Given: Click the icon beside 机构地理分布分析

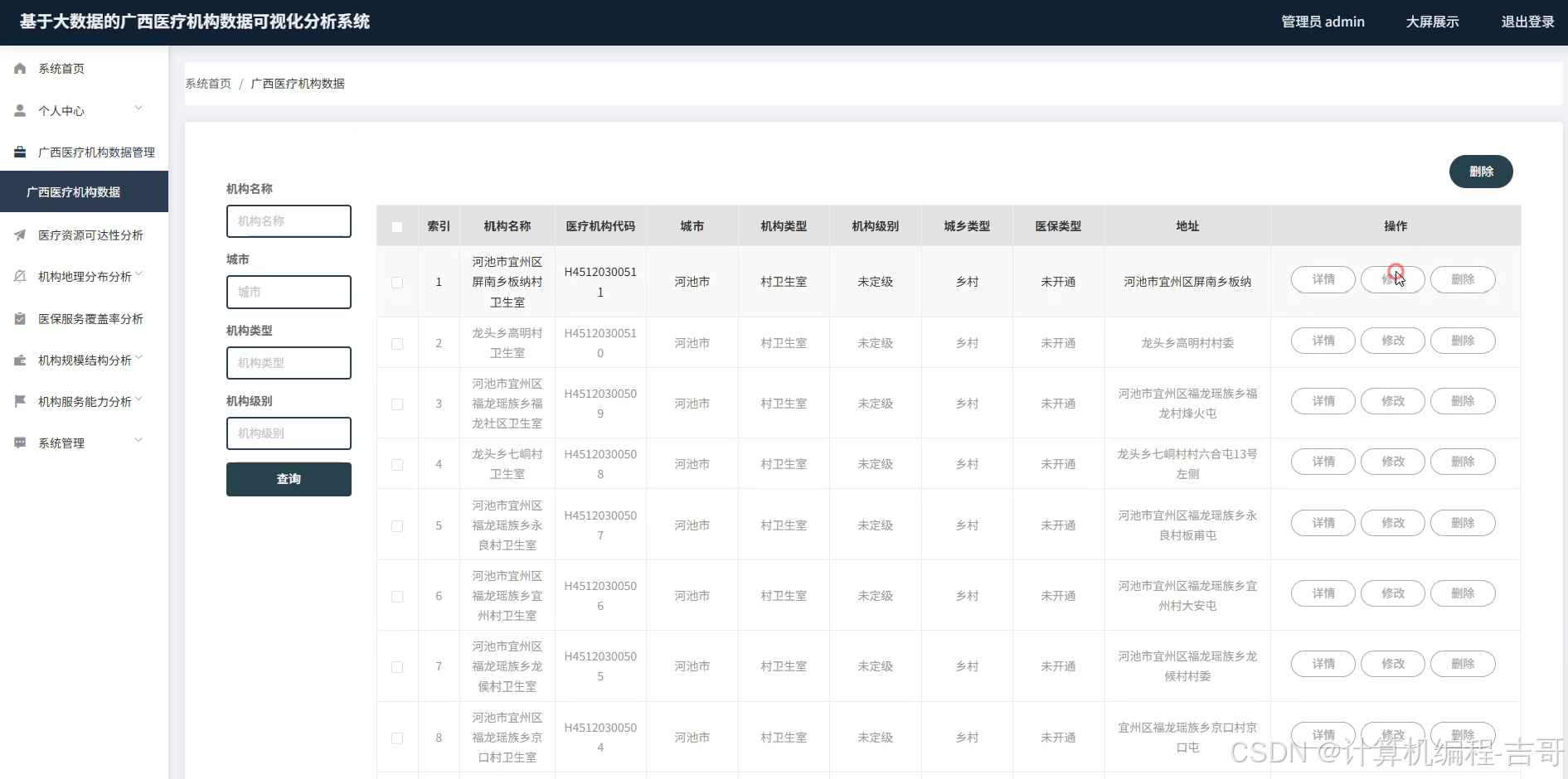Looking at the screenshot, I should point(20,276).
